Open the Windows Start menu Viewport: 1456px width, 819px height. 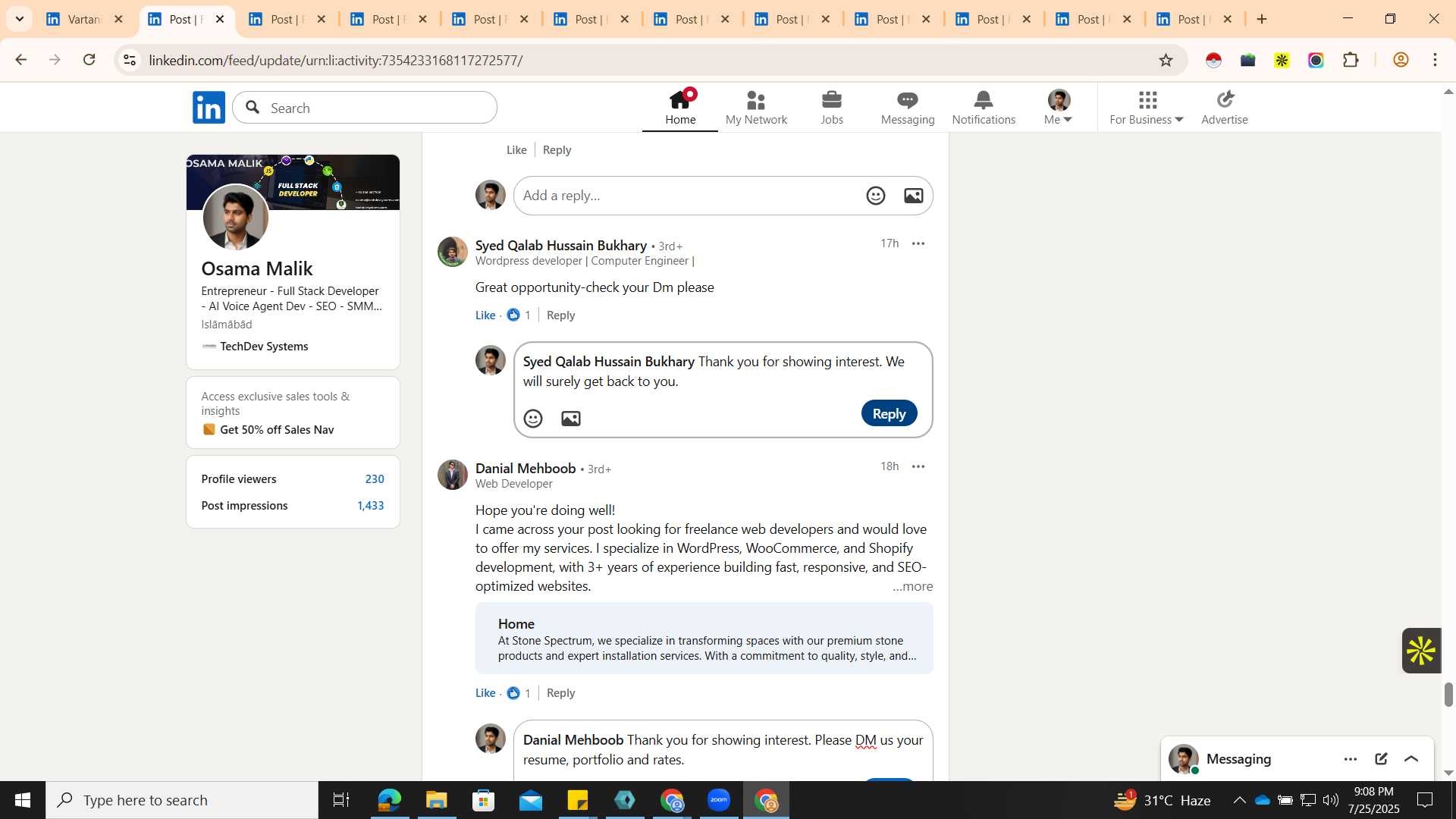(x=23, y=800)
